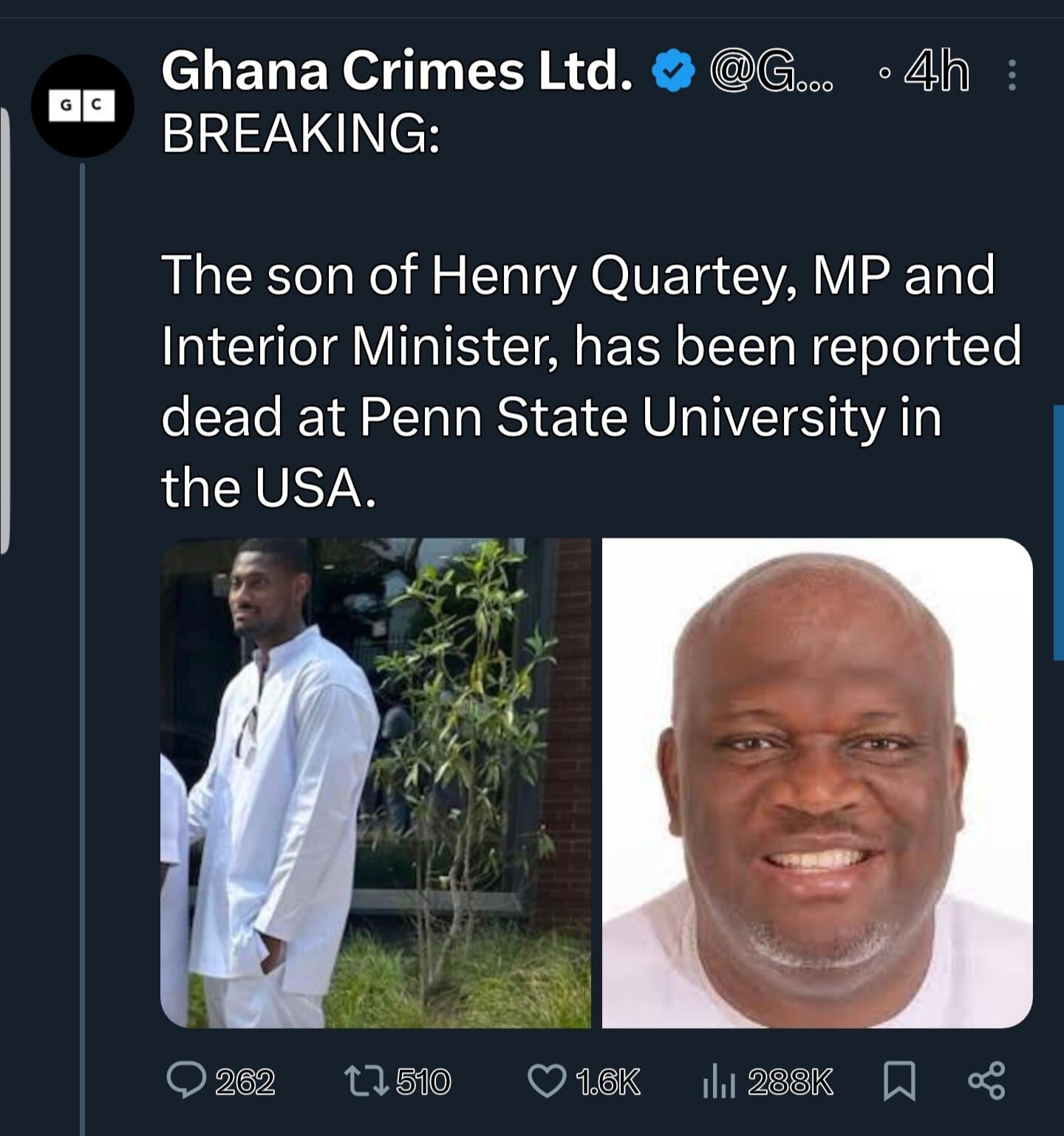Viewport: 1064px width, 1136px height.
Task: Open the three-dot more options menu
Action: pyautogui.click(x=1014, y=71)
